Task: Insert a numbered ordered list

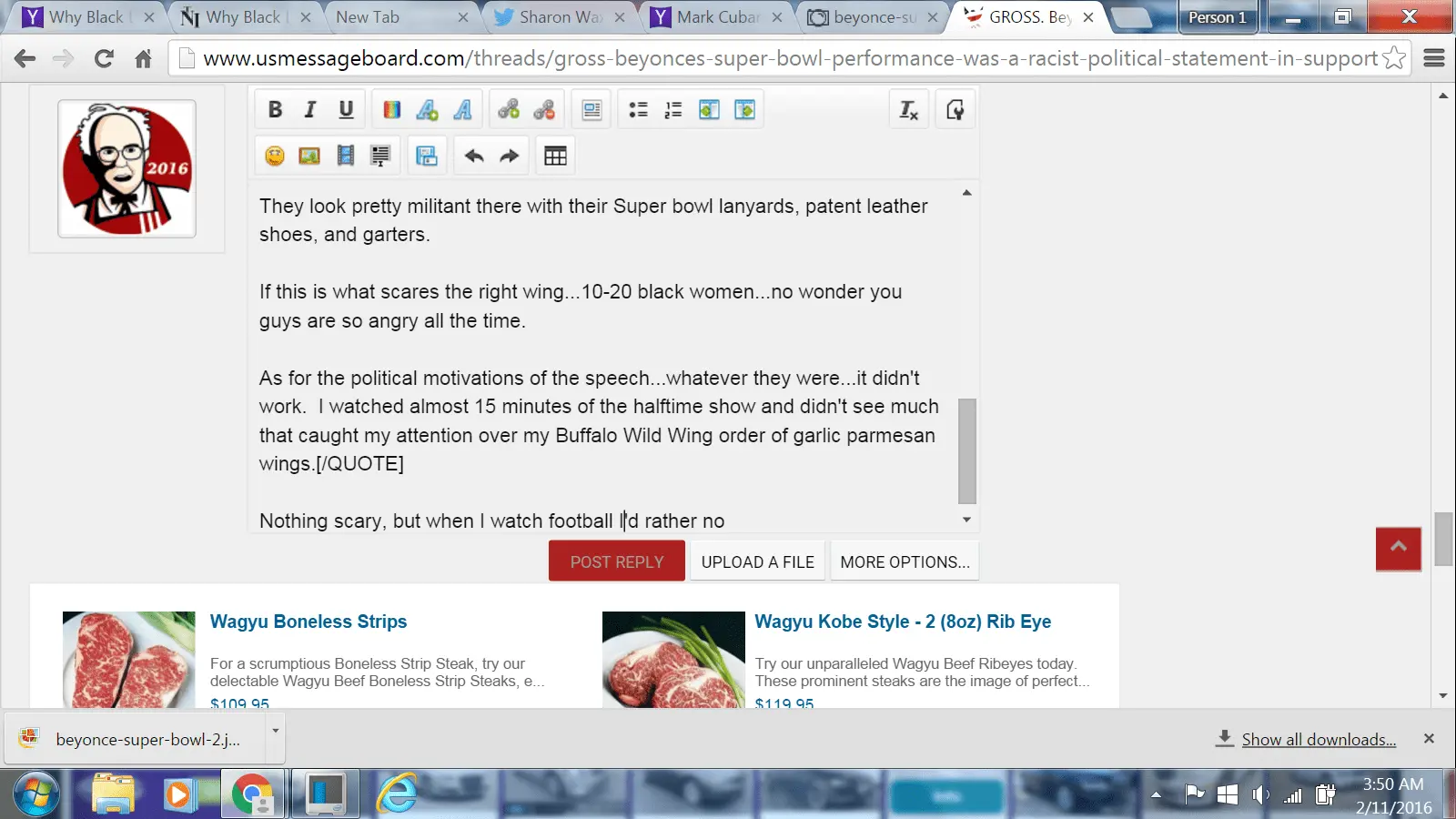Action: [673, 110]
